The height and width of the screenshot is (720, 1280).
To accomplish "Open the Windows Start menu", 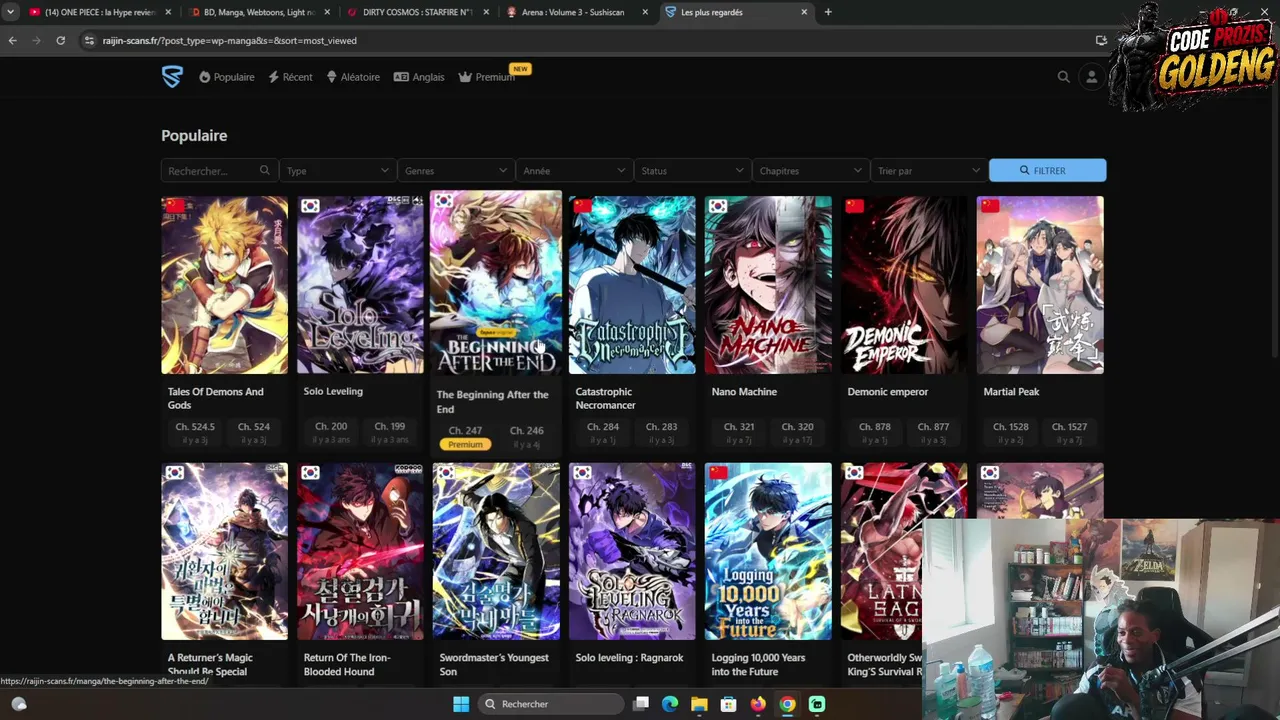I will (x=461, y=704).
